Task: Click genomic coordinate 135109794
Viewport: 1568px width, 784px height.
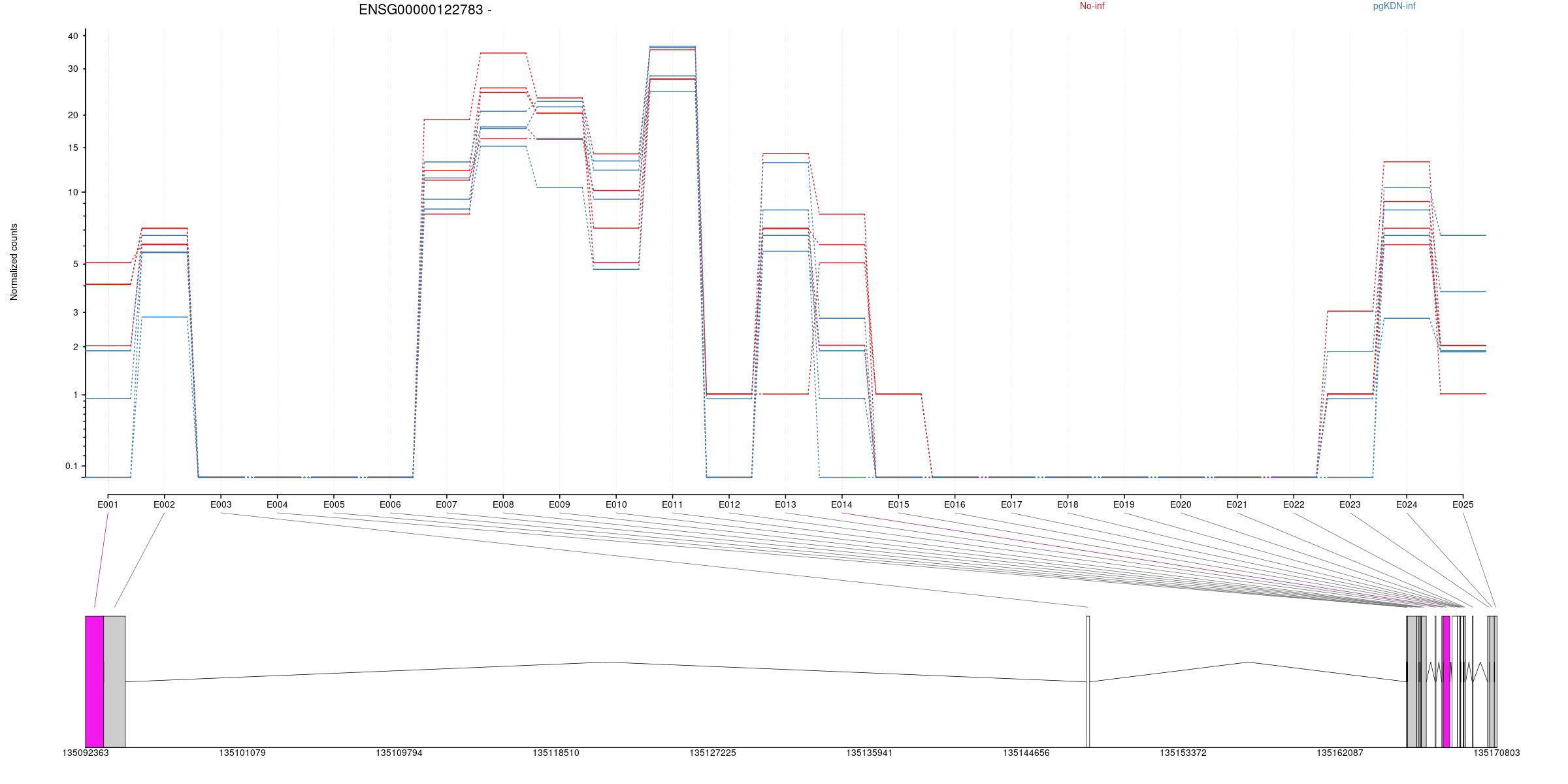Action: [399, 753]
